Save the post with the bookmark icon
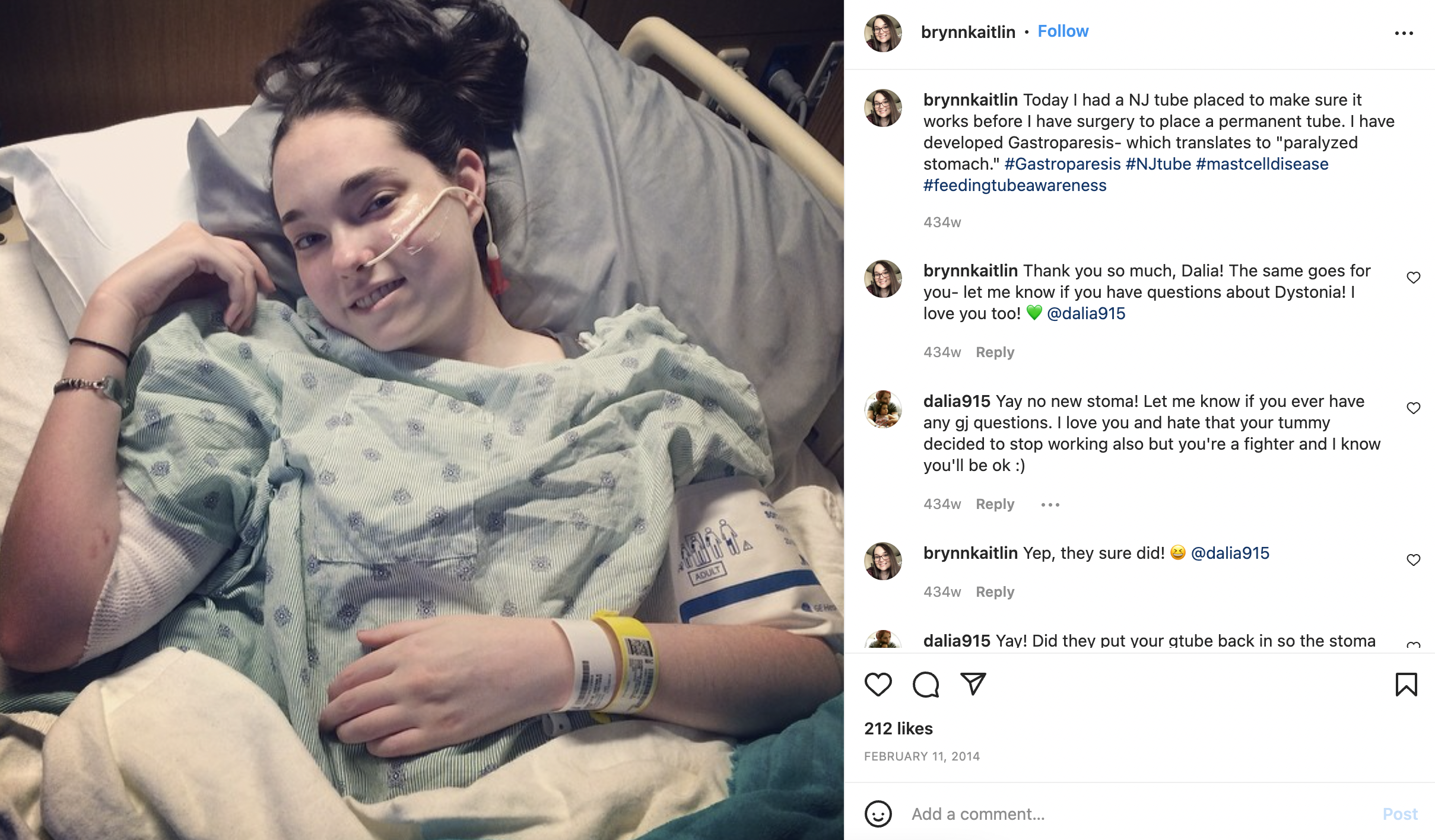1435x840 pixels. pyautogui.click(x=1406, y=684)
